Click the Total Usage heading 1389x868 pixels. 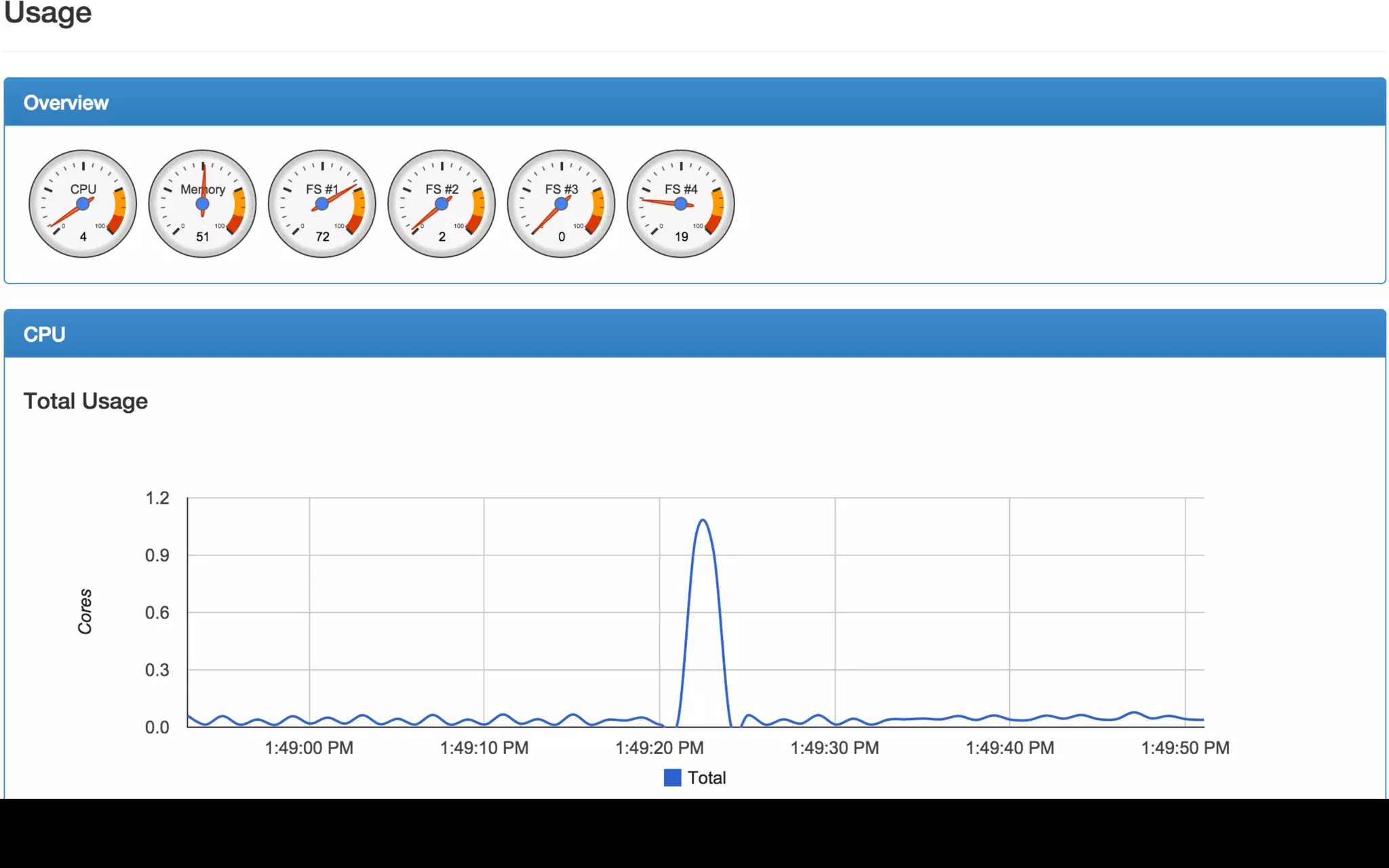tap(85, 401)
